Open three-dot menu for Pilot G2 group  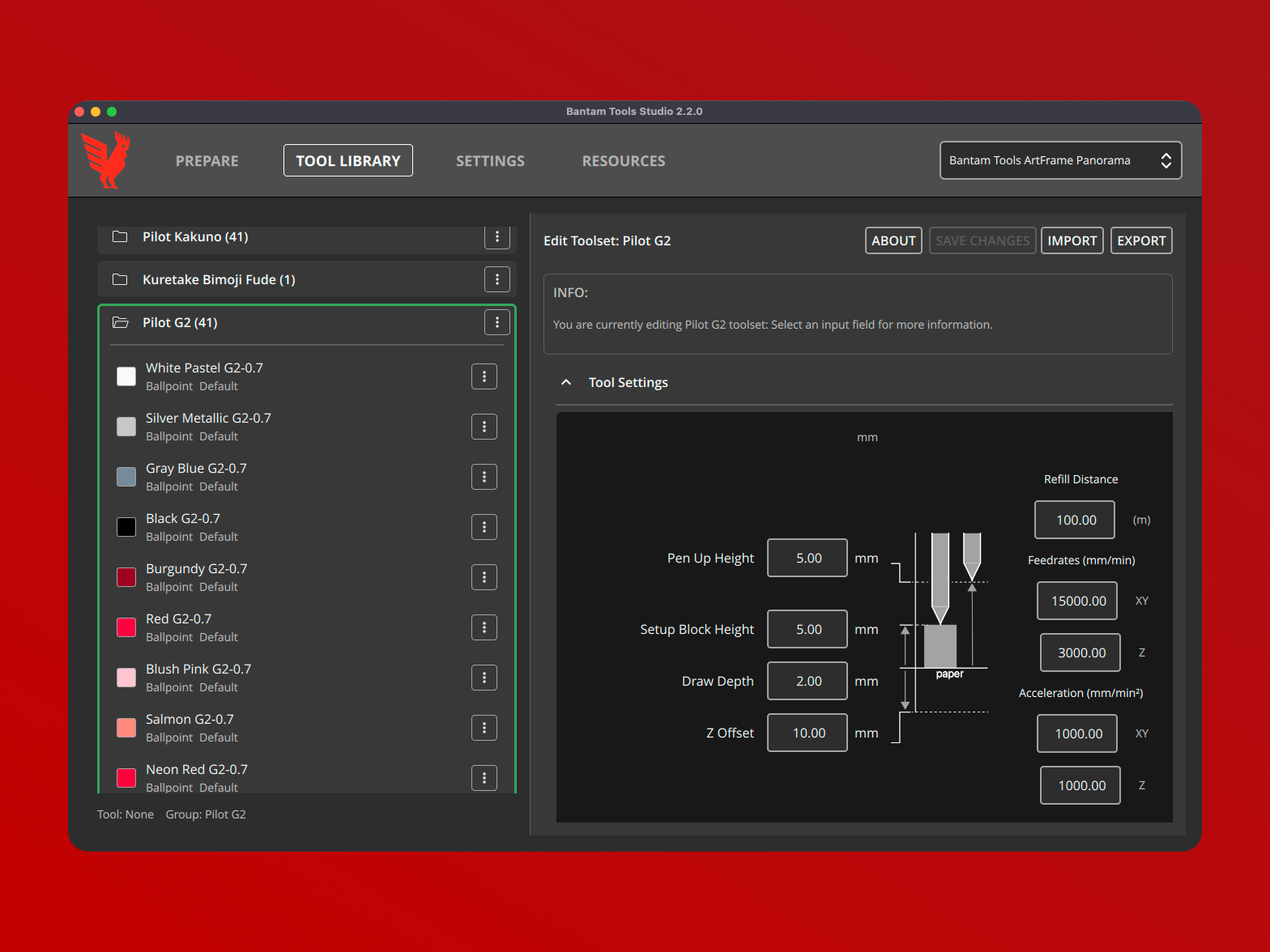496,322
